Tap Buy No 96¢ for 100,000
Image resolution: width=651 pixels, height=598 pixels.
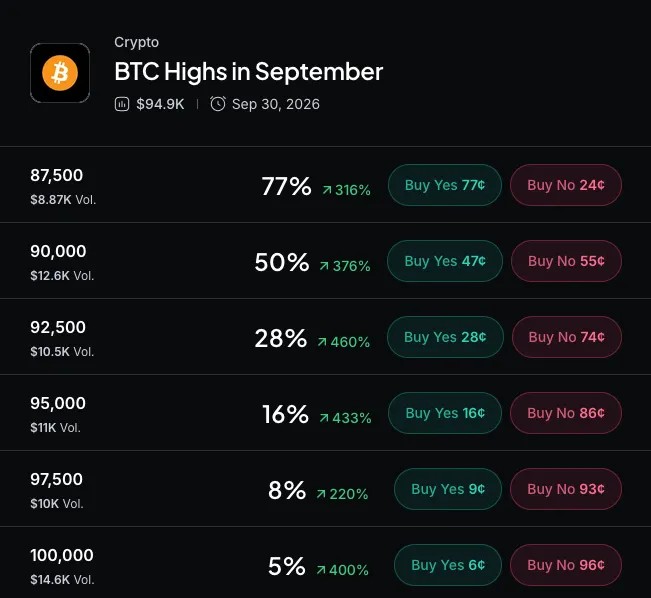point(566,565)
